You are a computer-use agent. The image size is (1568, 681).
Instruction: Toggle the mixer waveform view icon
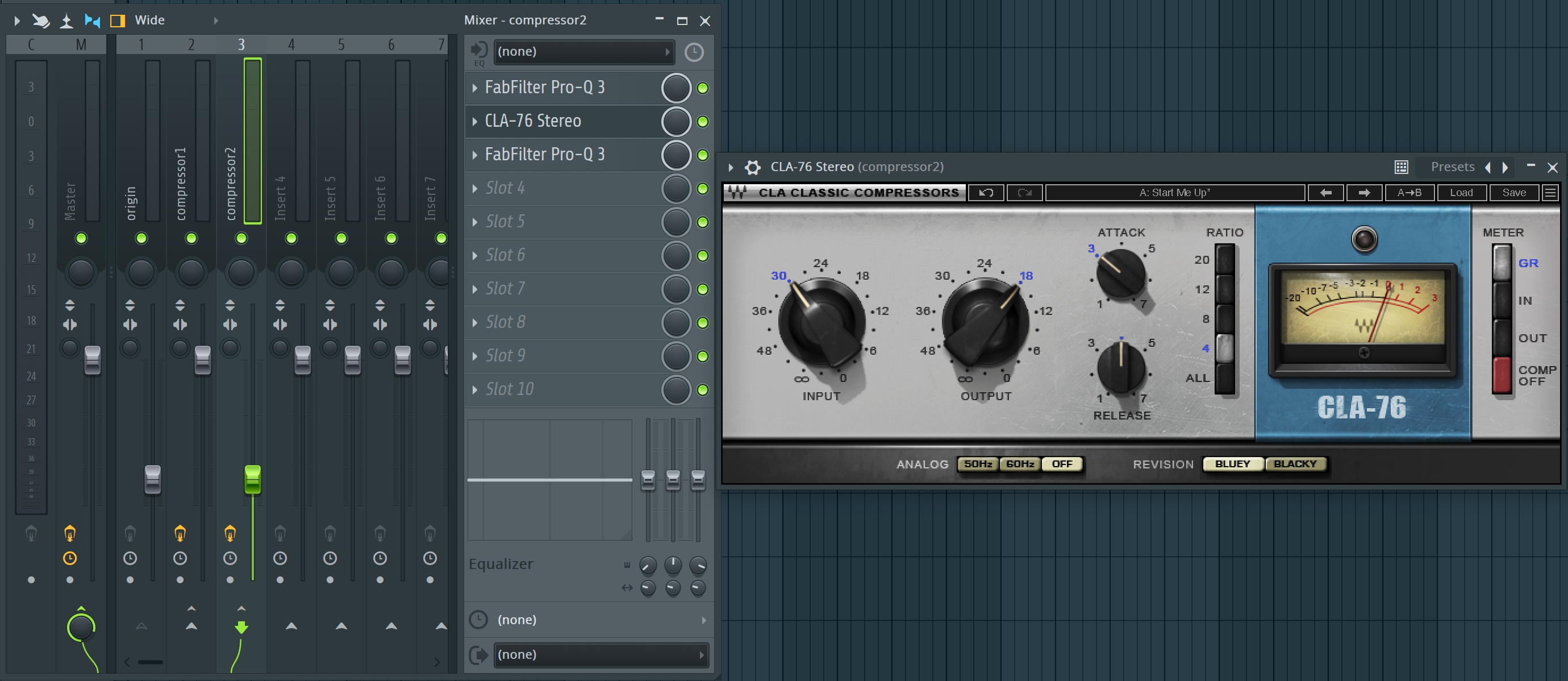[92, 20]
